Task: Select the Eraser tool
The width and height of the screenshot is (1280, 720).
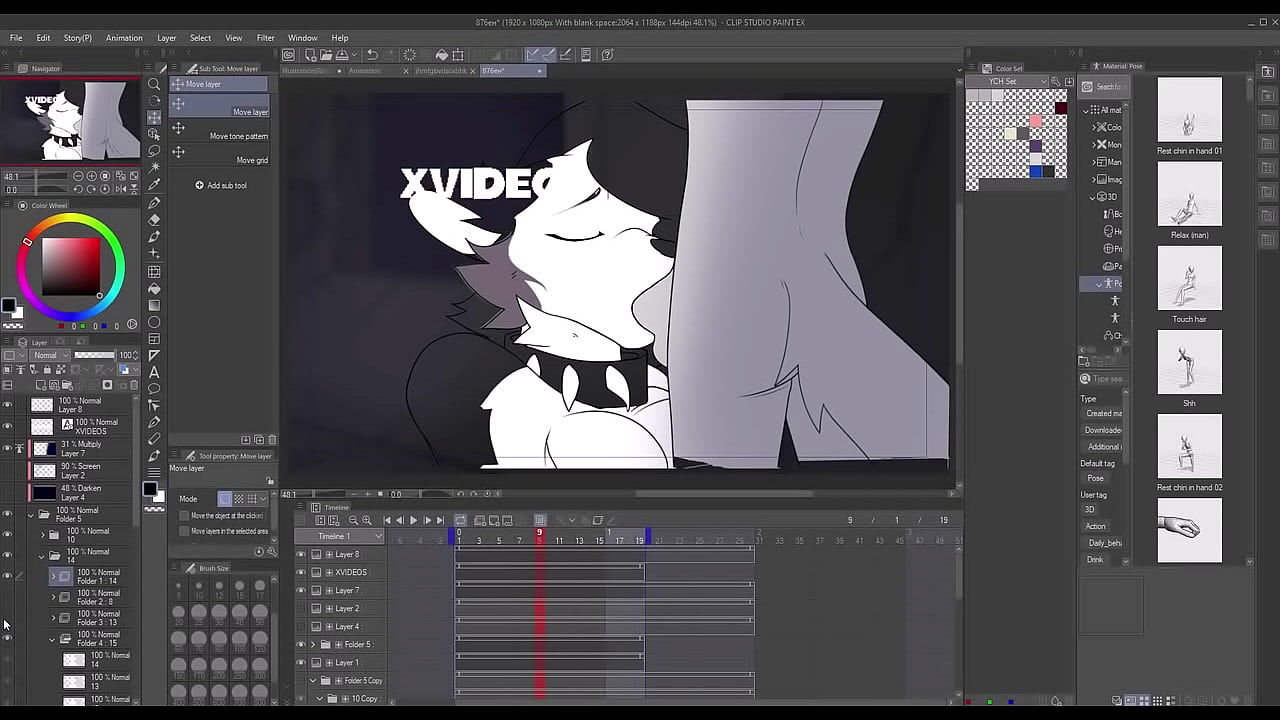Action: pyautogui.click(x=154, y=220)
